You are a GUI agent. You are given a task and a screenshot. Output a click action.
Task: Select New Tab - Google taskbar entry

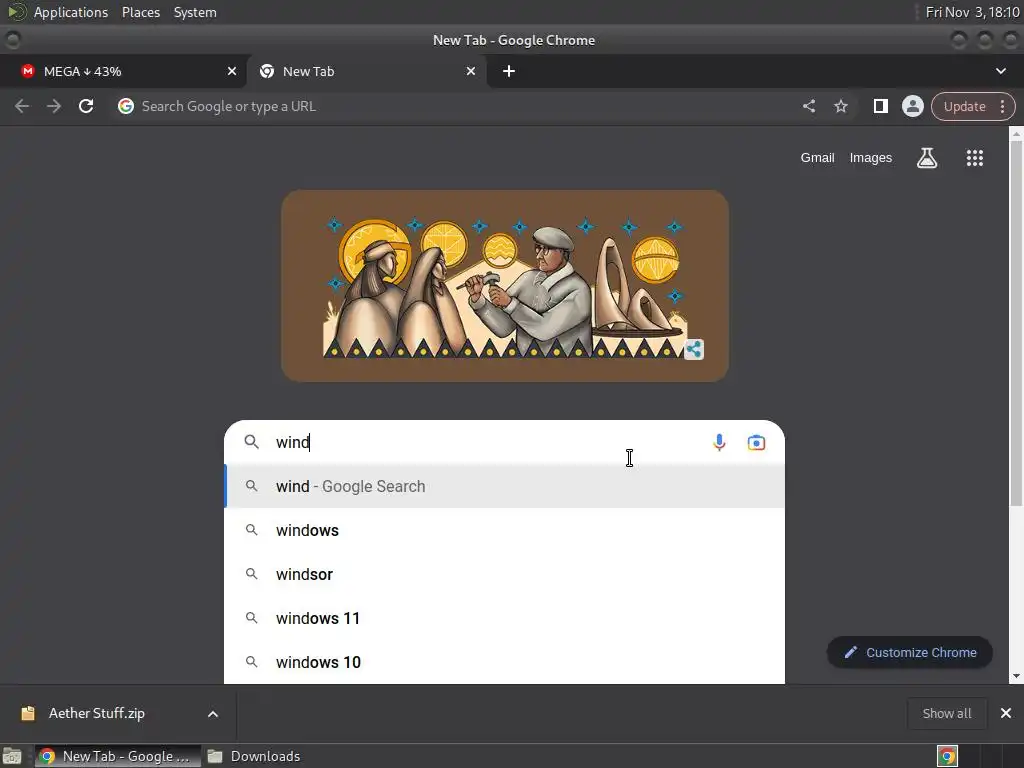tap(118, 756)
